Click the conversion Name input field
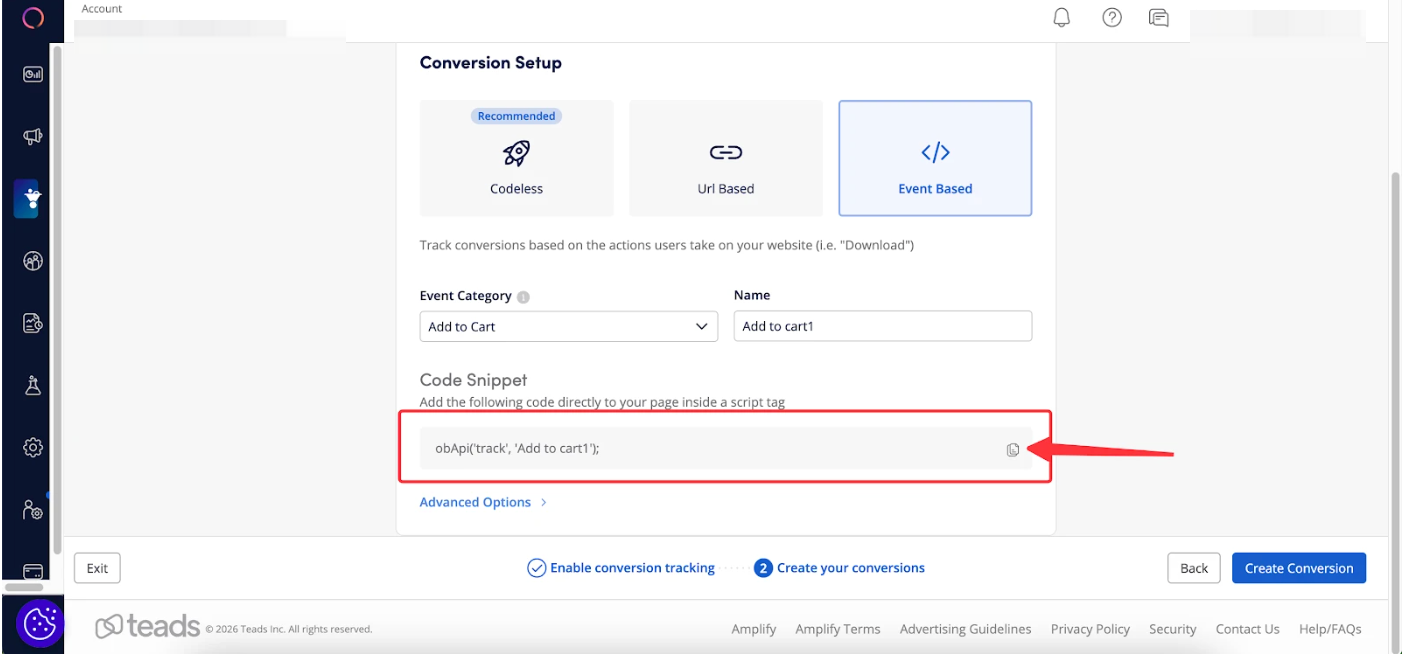 [x=882, y=327]
